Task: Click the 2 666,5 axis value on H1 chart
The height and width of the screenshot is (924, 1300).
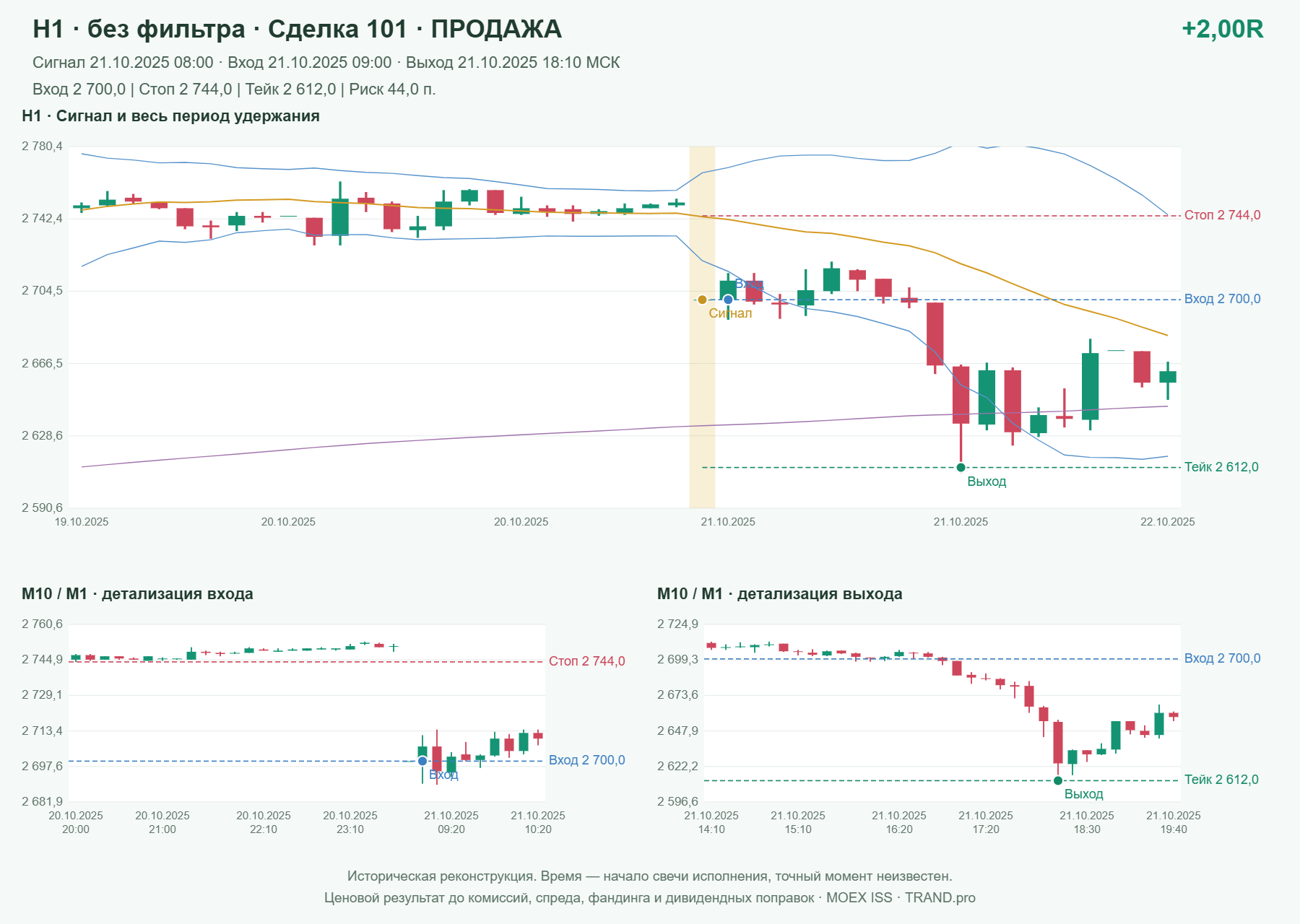Action: coord(42,364)
